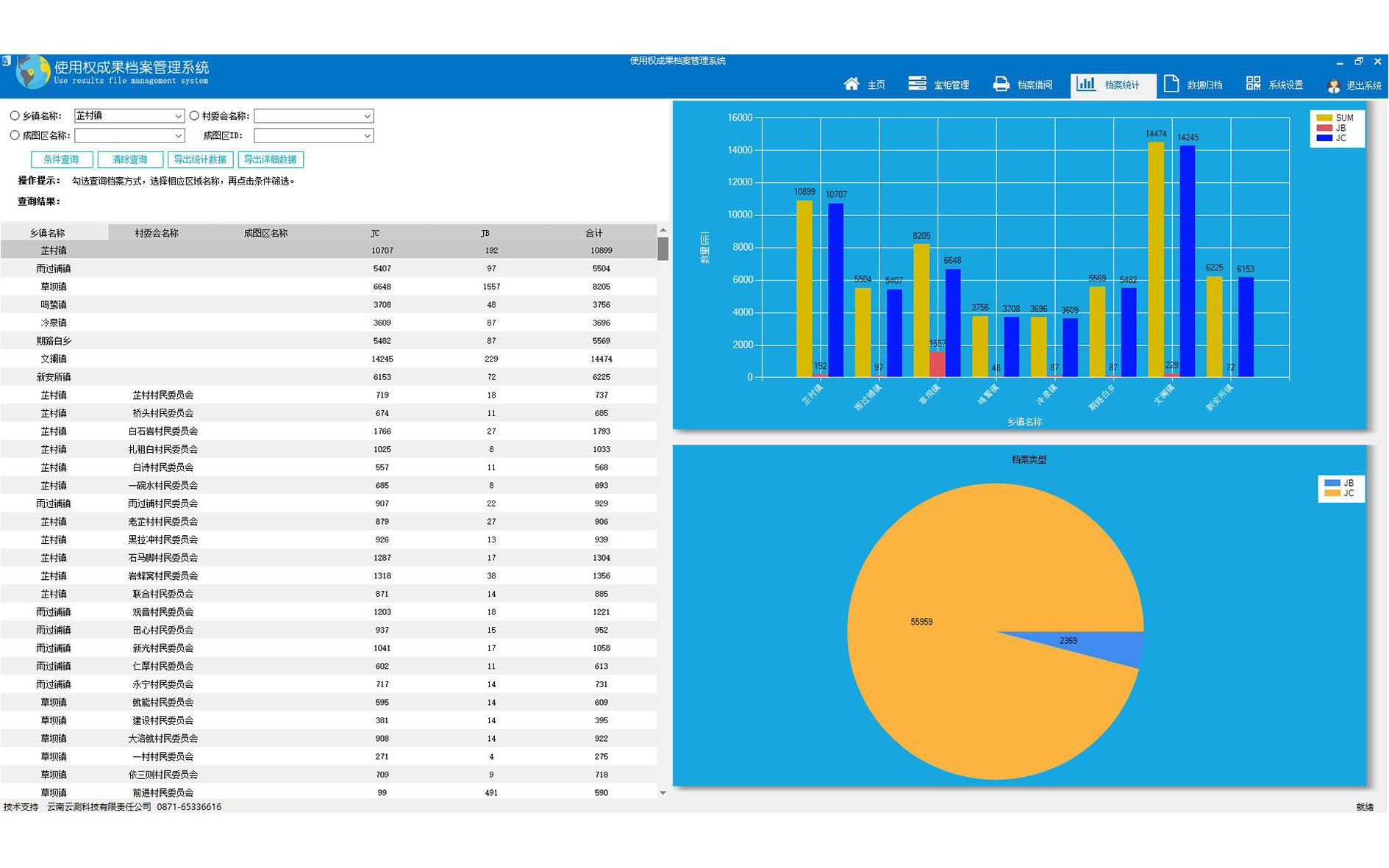This screenshot has width=1389, height=868.
Task: Open the 成图区名称 dropdown
Action: (x=129, y=135)
